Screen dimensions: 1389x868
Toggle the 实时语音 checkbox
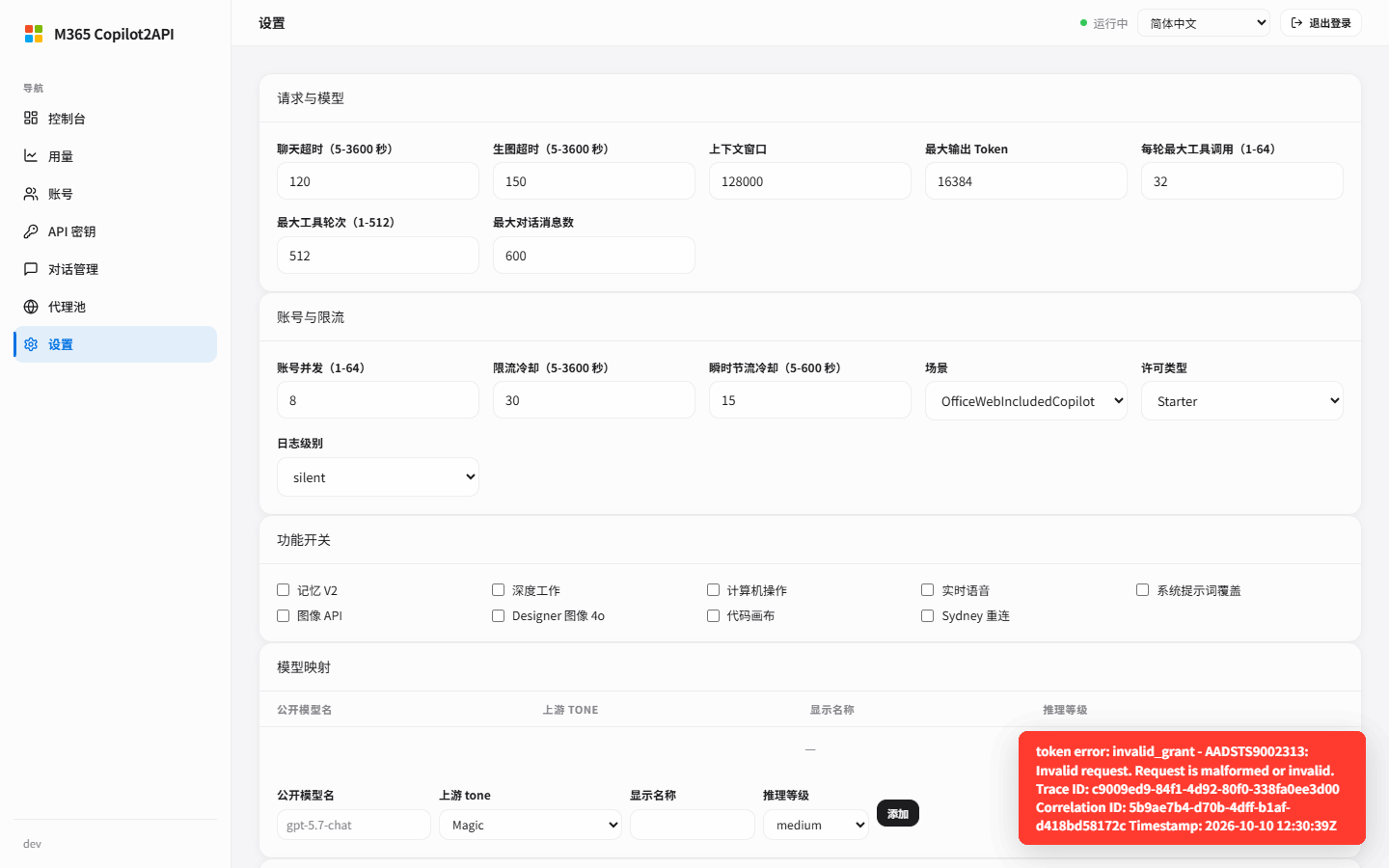click(928, 589)
